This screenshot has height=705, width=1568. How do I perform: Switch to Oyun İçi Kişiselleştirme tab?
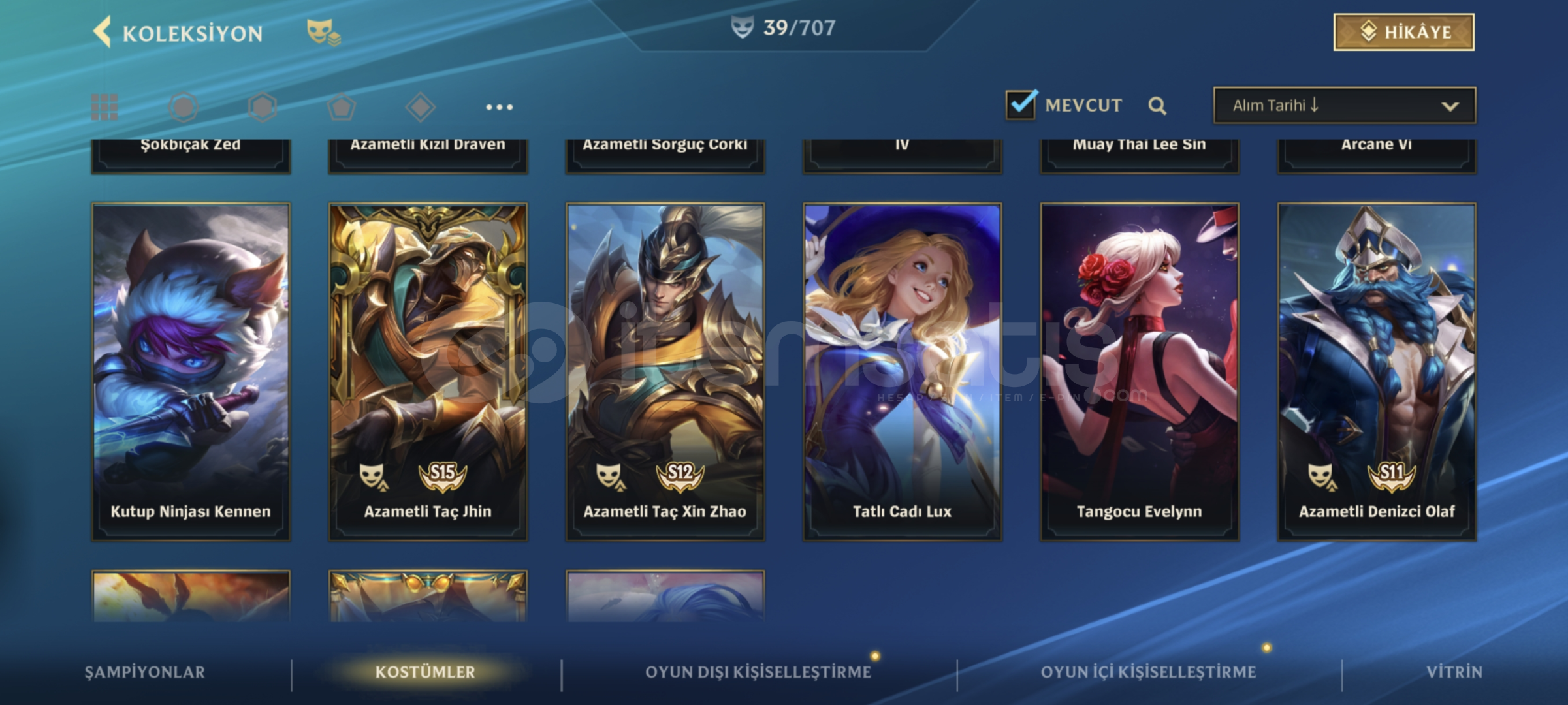point(1148,672)
